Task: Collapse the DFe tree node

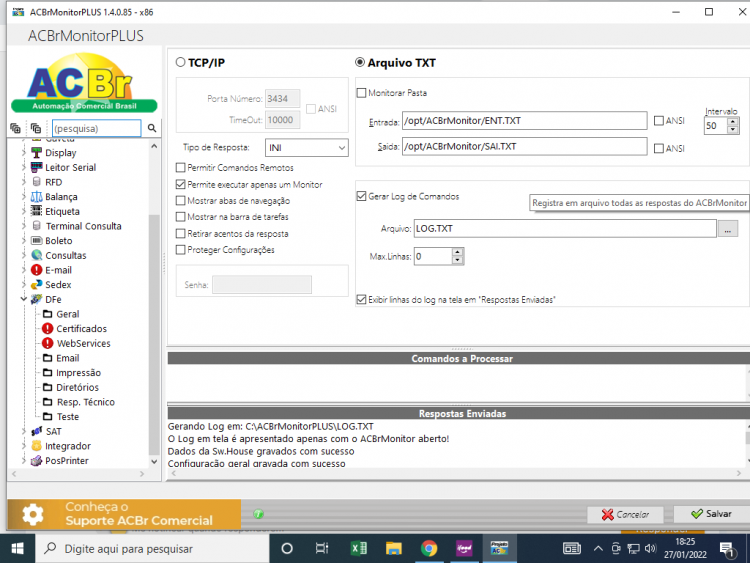Action: point(23,299)
